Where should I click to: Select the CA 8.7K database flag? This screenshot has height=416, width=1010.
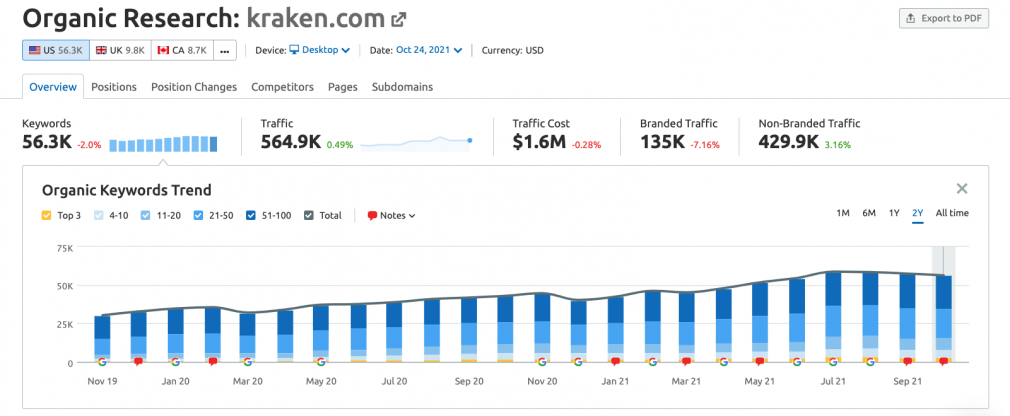coord(182,50)
